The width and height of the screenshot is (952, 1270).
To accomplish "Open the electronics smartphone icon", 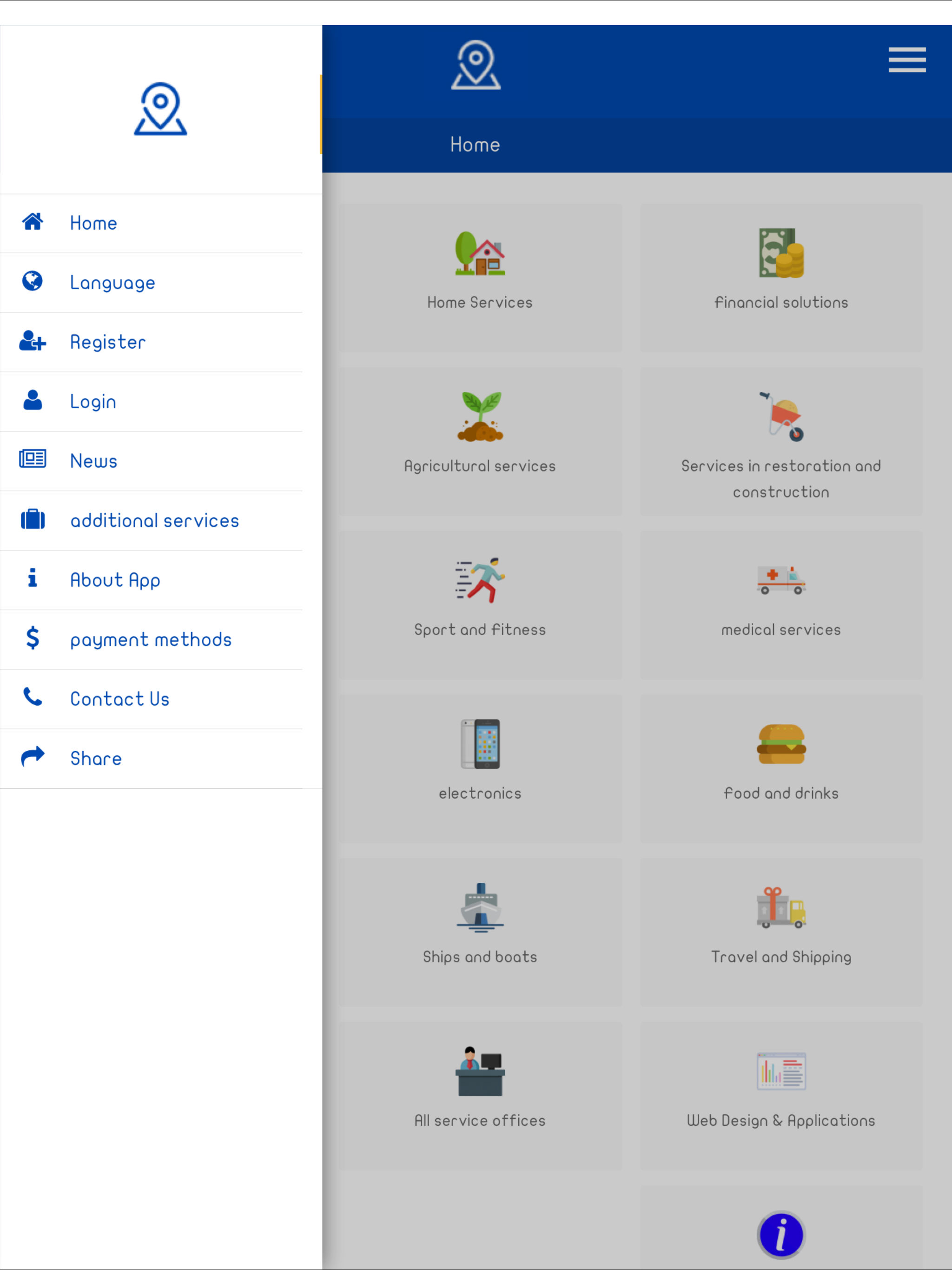I will tap(480, 743).
